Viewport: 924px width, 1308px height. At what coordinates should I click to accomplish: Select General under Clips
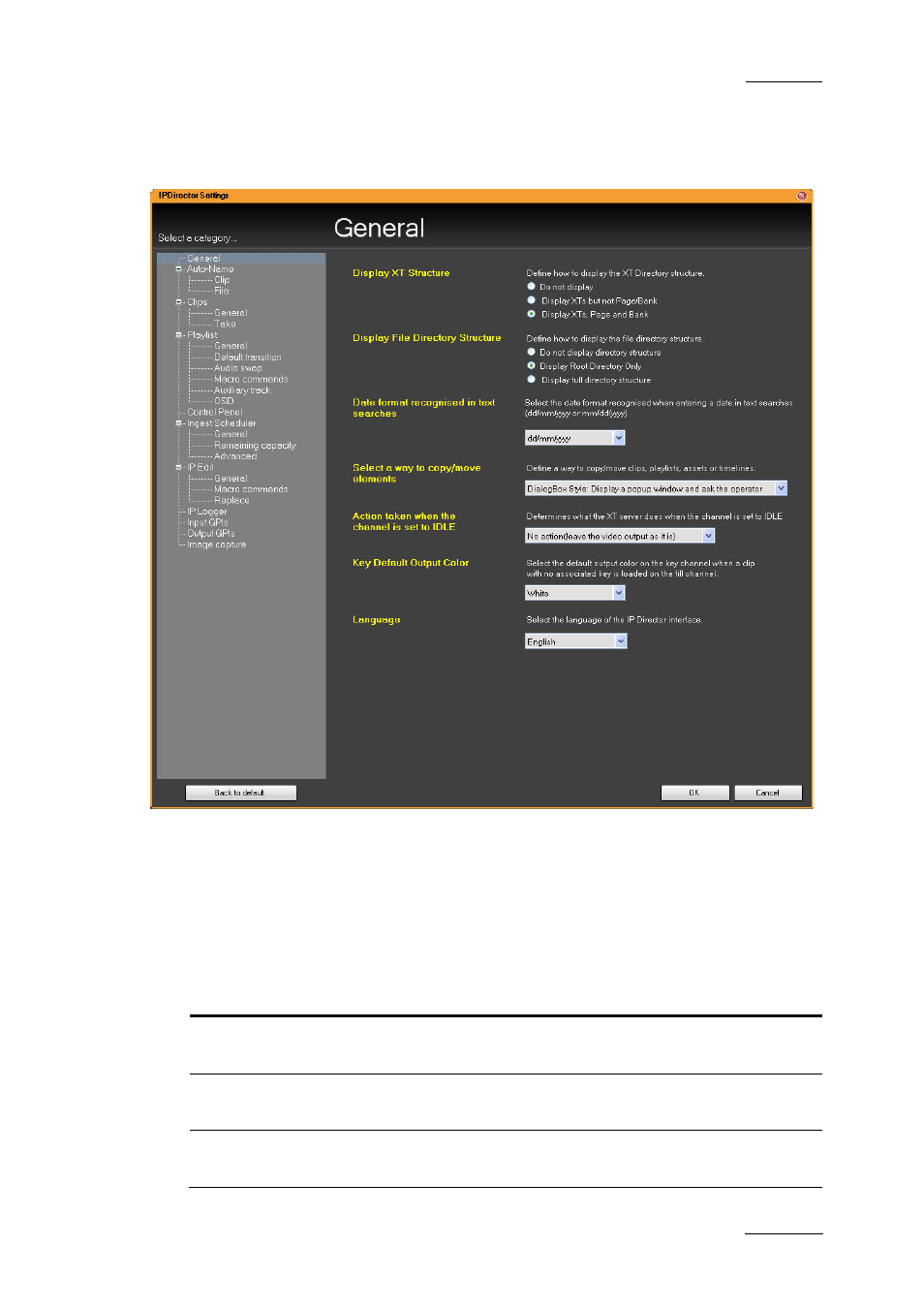click(231, 313)
